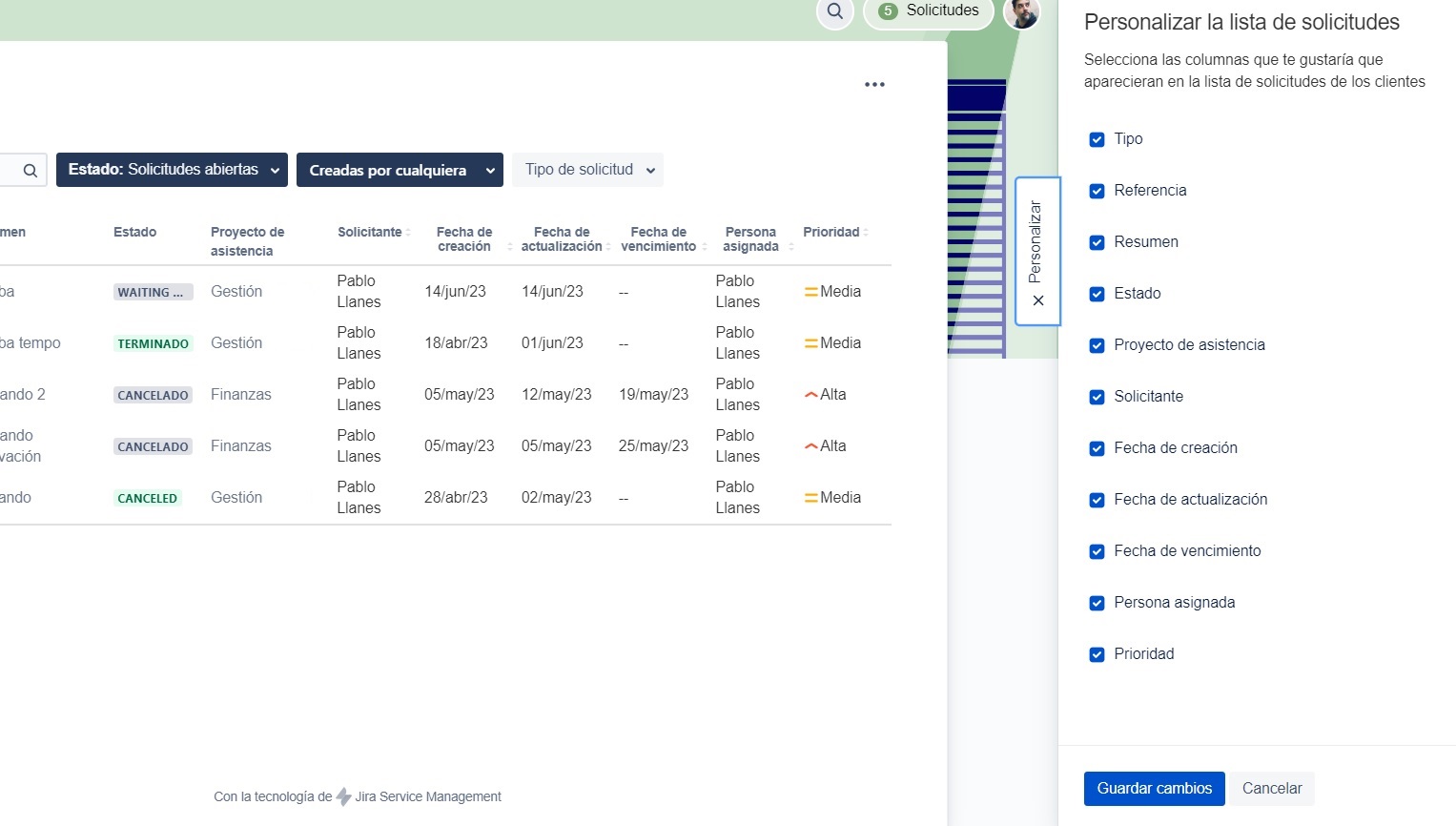1456x826 pixels.
Task: Click the CANCELED green status badge
Action: pyautogui.click(x=148, y=498)
